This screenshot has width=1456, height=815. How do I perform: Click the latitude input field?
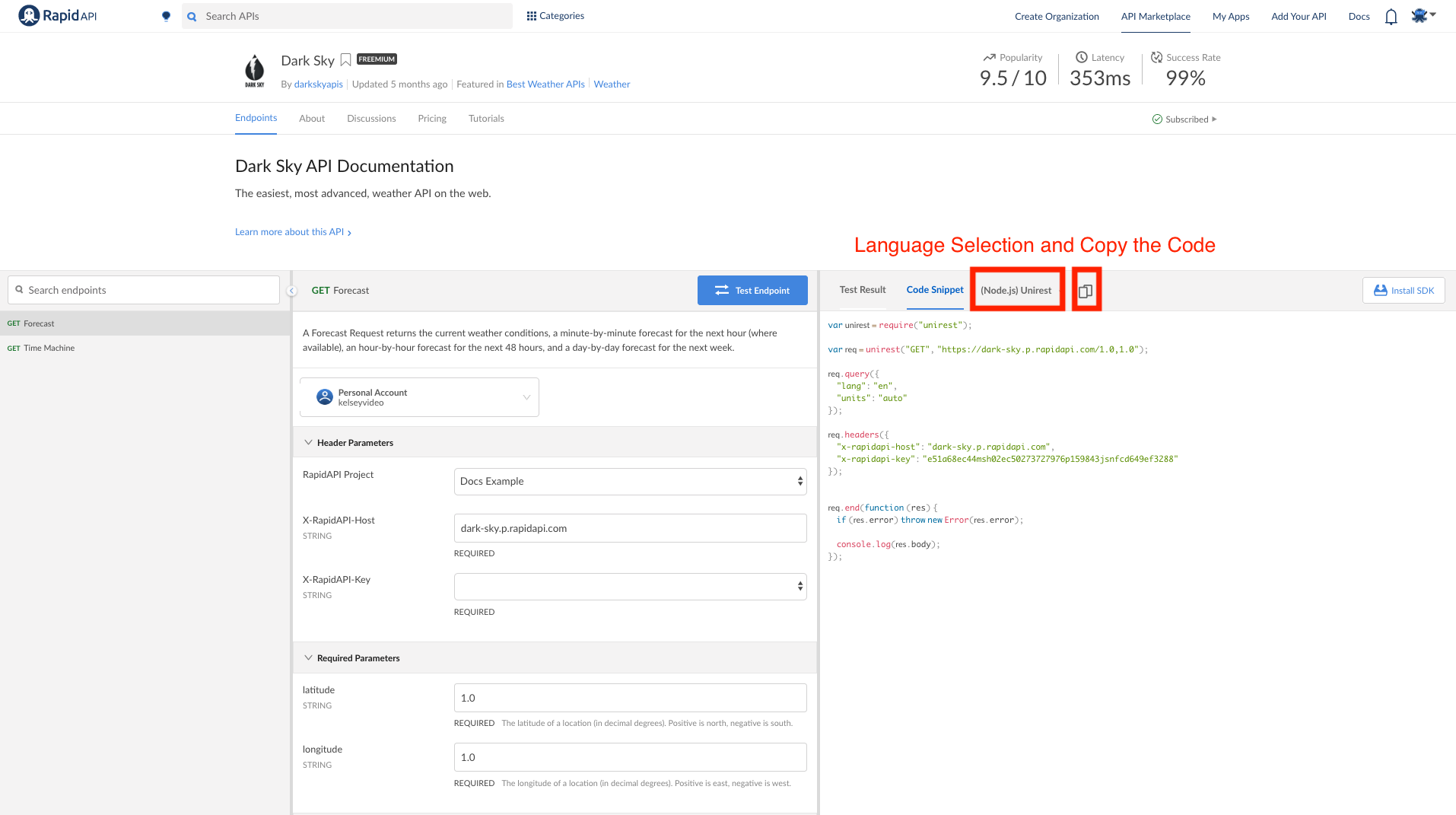tap(630, 698)
